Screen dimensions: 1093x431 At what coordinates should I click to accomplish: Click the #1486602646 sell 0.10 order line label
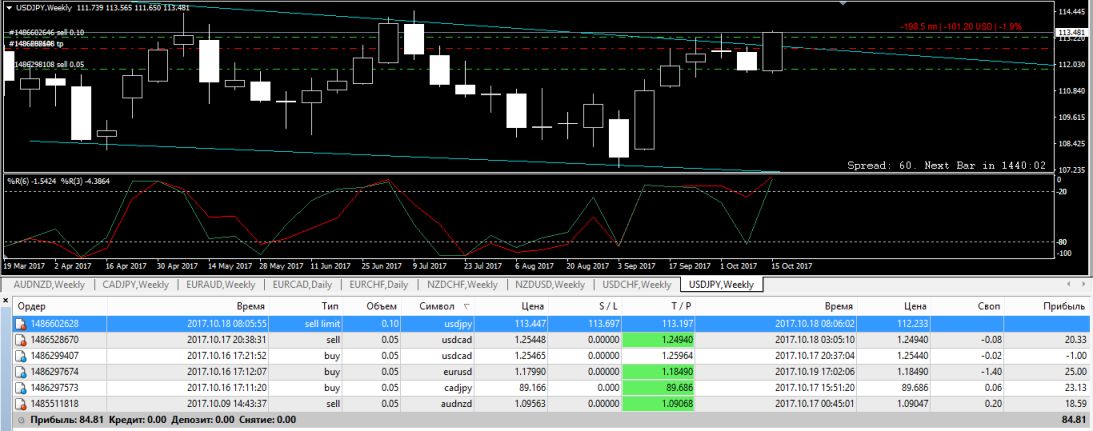[x=47, y=32]
